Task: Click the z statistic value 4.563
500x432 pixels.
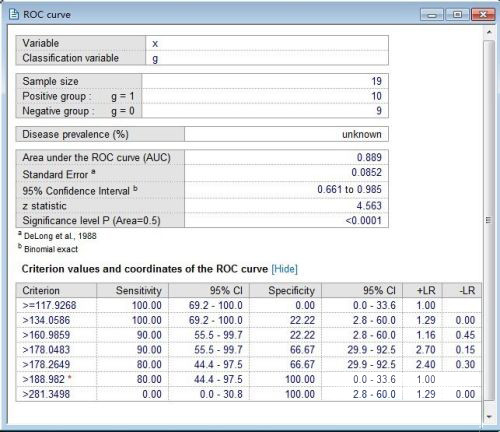Action: (369, 206)
